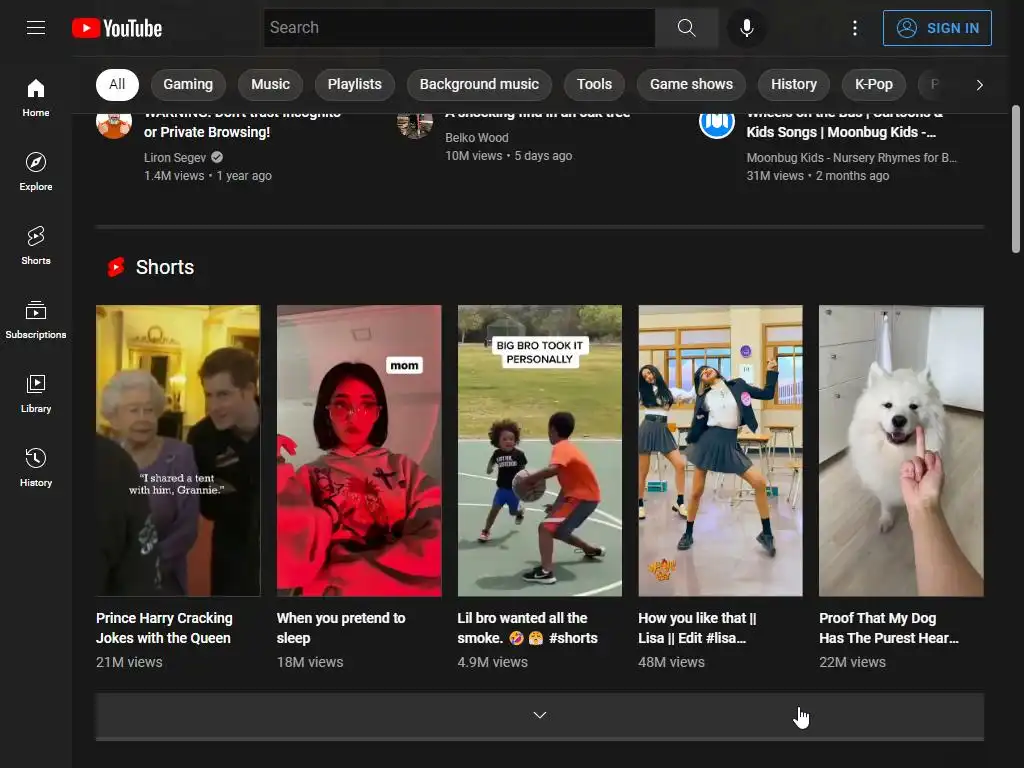
Task: Open Prince Harry and Queen short thumbnail
Action: (x=178, y=451)
